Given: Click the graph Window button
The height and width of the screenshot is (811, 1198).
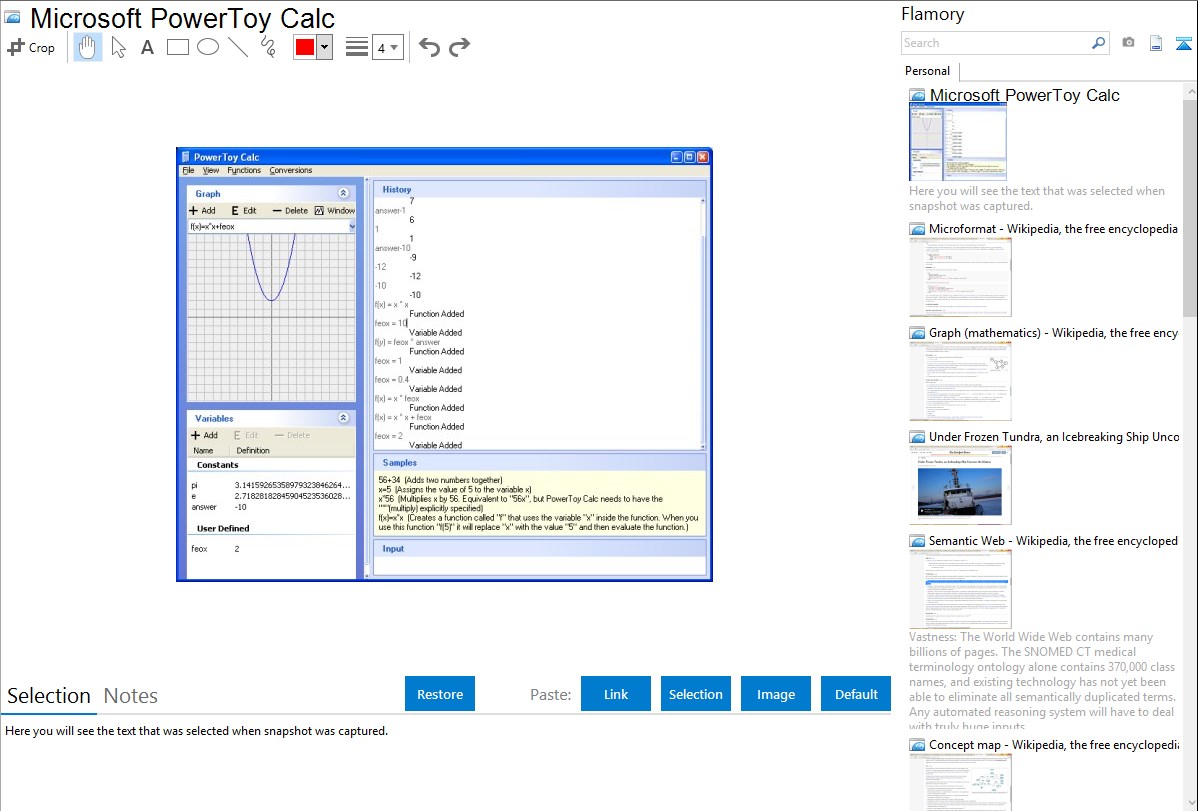Looking at the screenshot, I should coord(335,210).
